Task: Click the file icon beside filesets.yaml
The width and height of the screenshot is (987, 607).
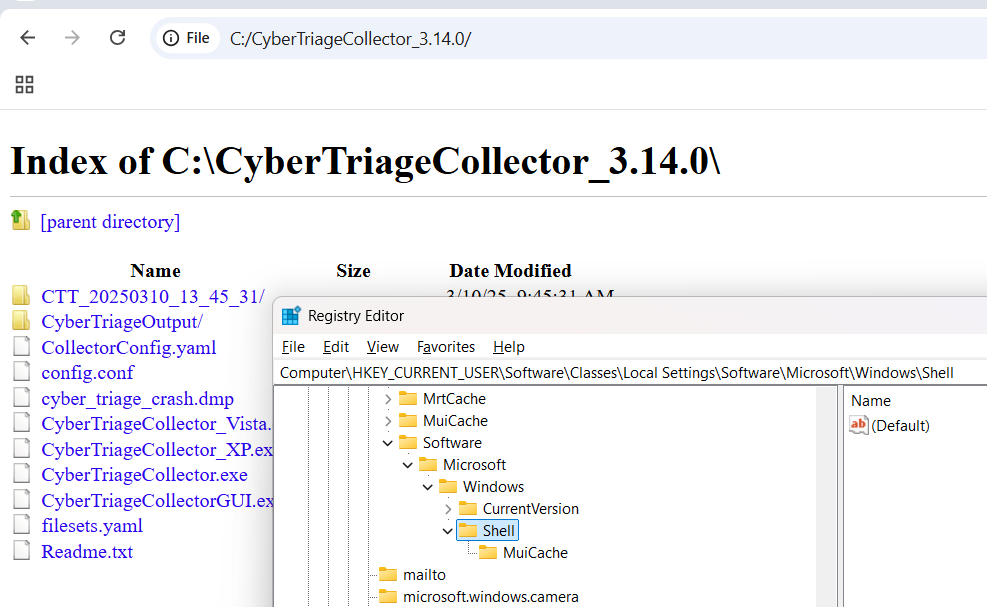Action: (22, 525)
